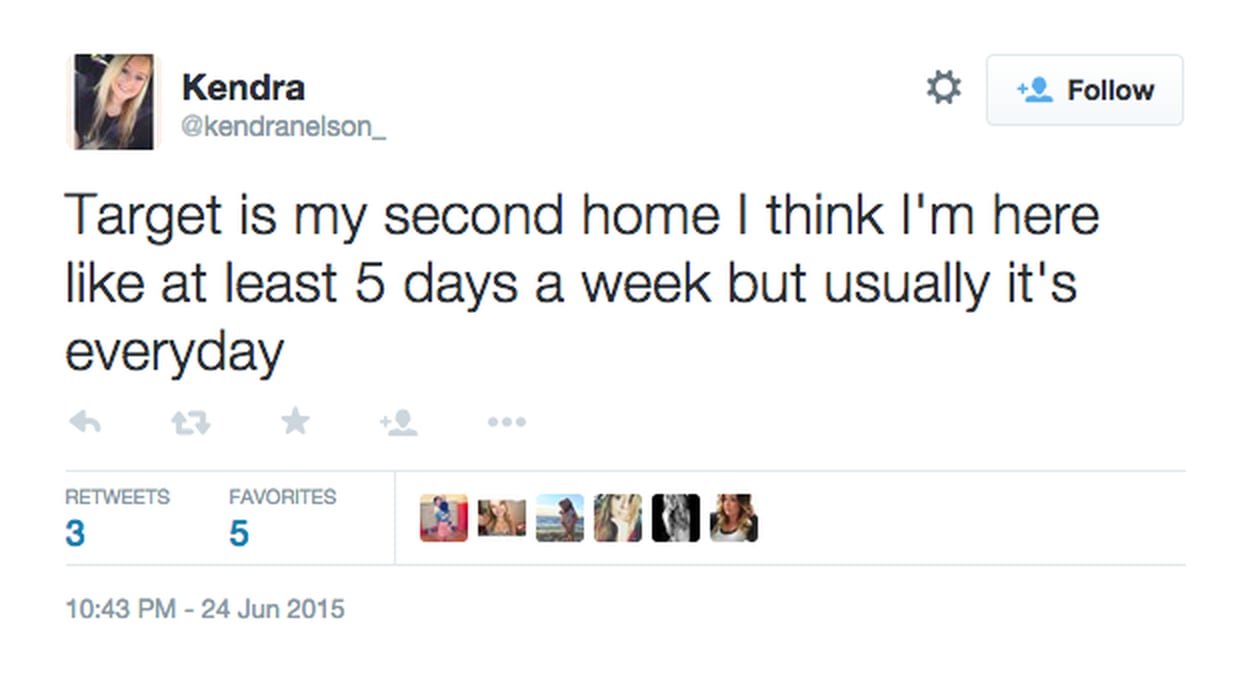View the 3 retweets count
Image resolution: width=1258 pixels, height=680 pixels.
76,533
